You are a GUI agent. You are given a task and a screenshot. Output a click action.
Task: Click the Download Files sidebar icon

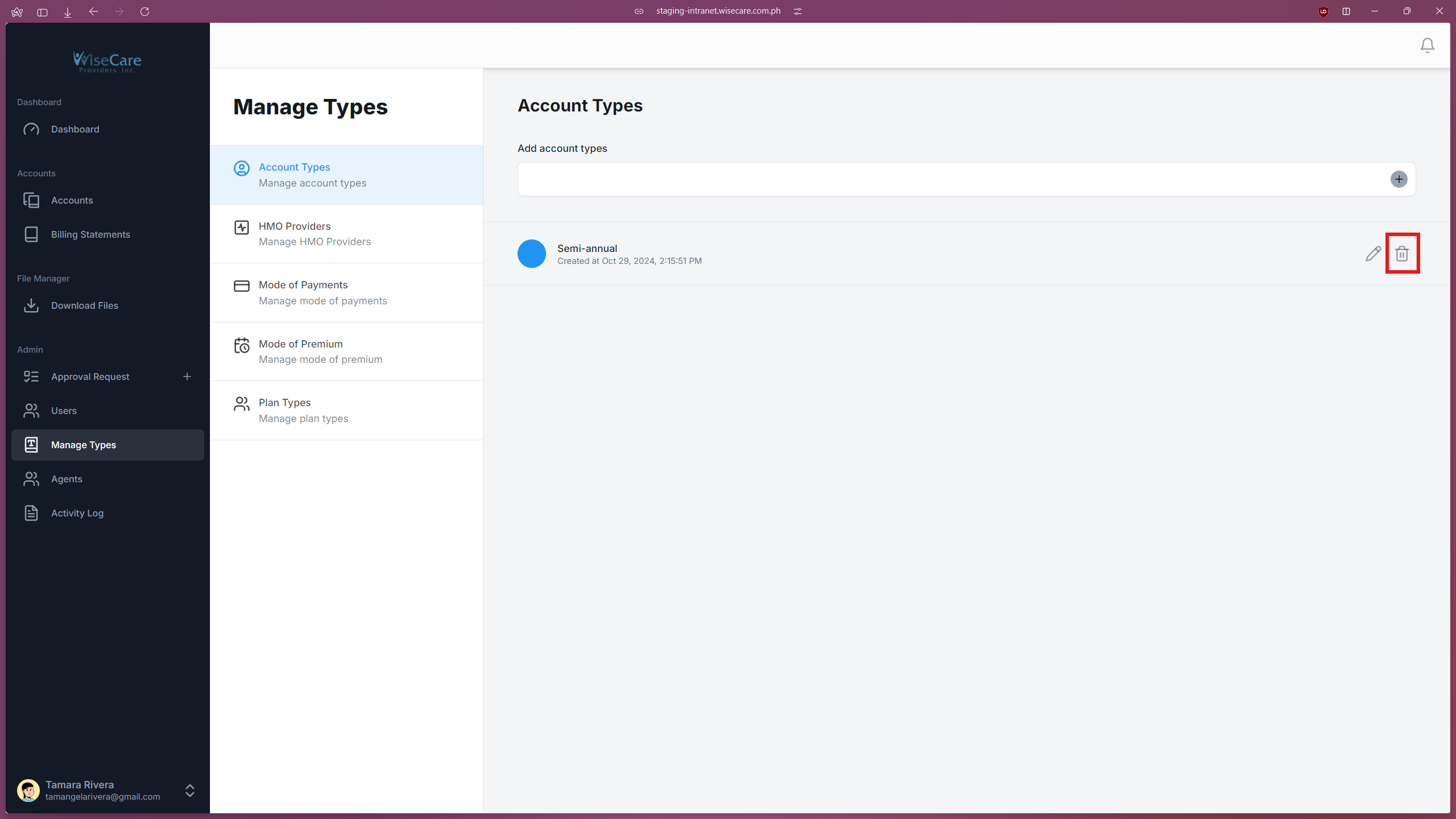coord(31,305)
